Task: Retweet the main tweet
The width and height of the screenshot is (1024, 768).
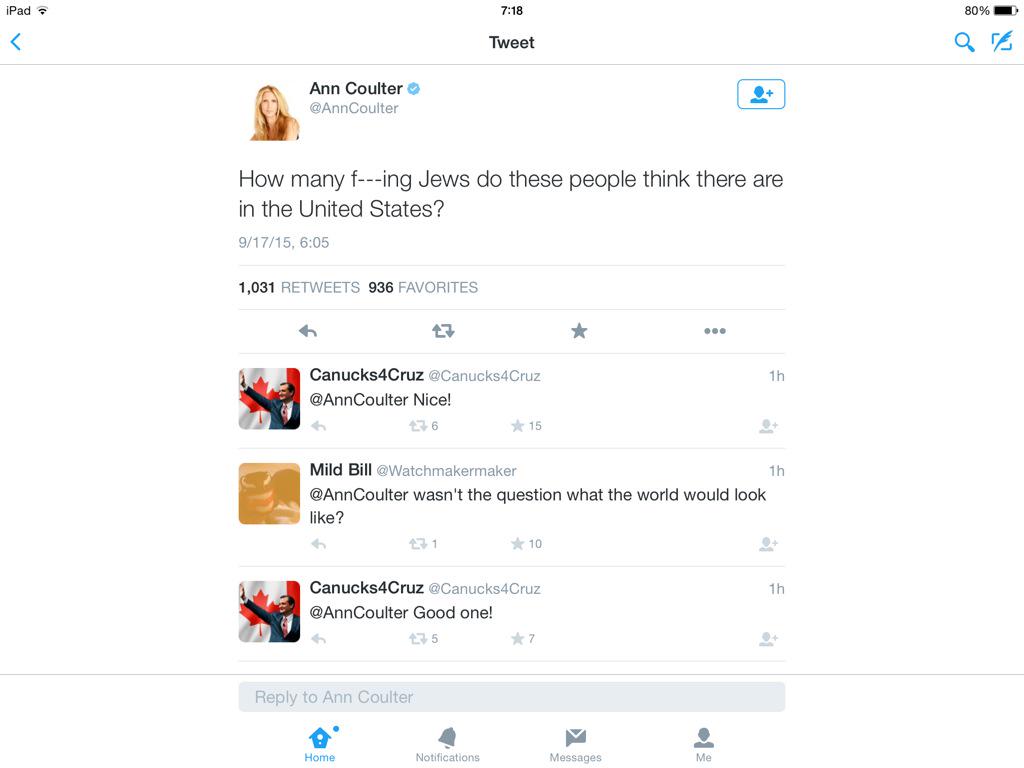Action: point(443,331)
